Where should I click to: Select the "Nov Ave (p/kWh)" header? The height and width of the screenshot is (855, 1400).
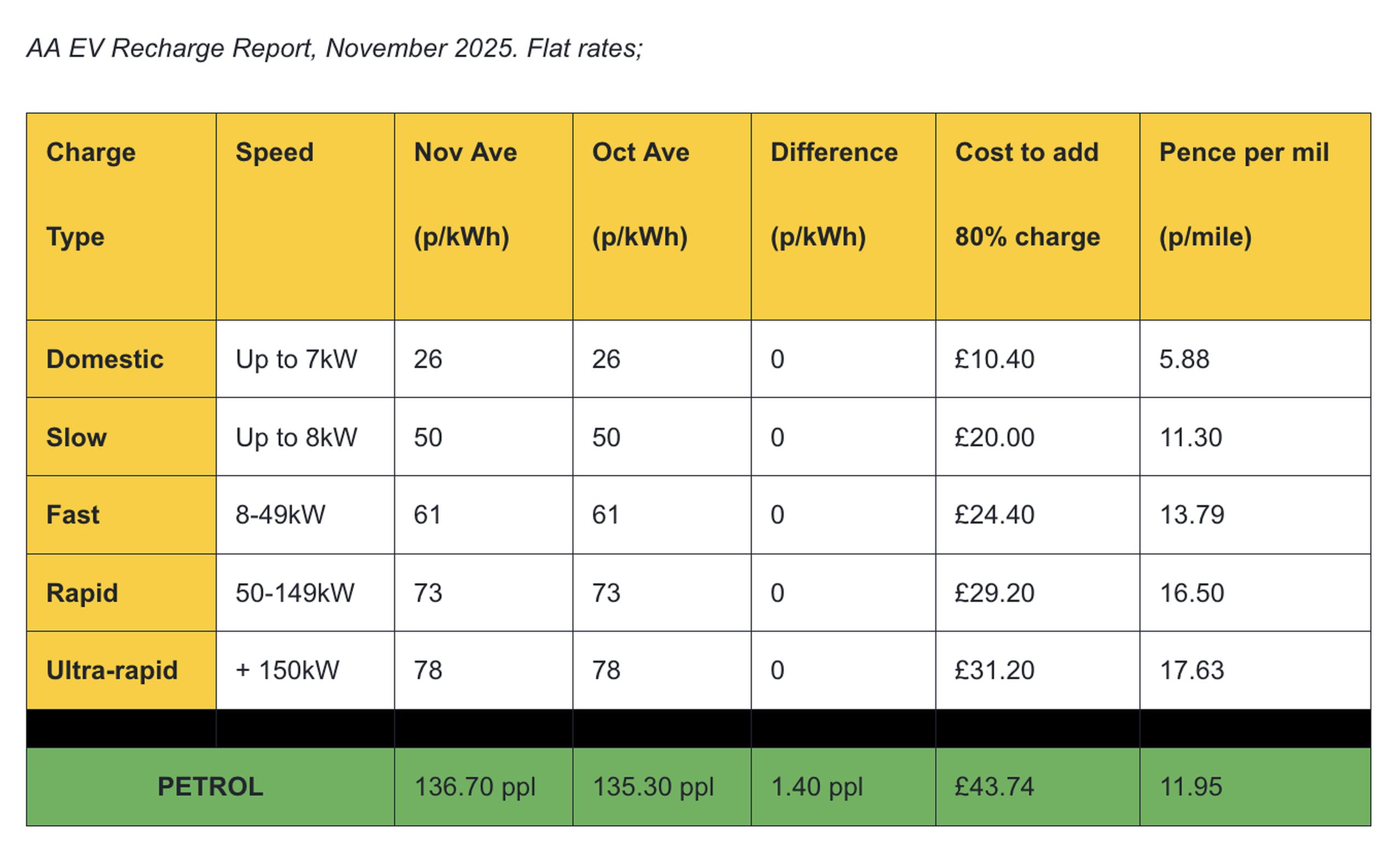click(483, 216)
